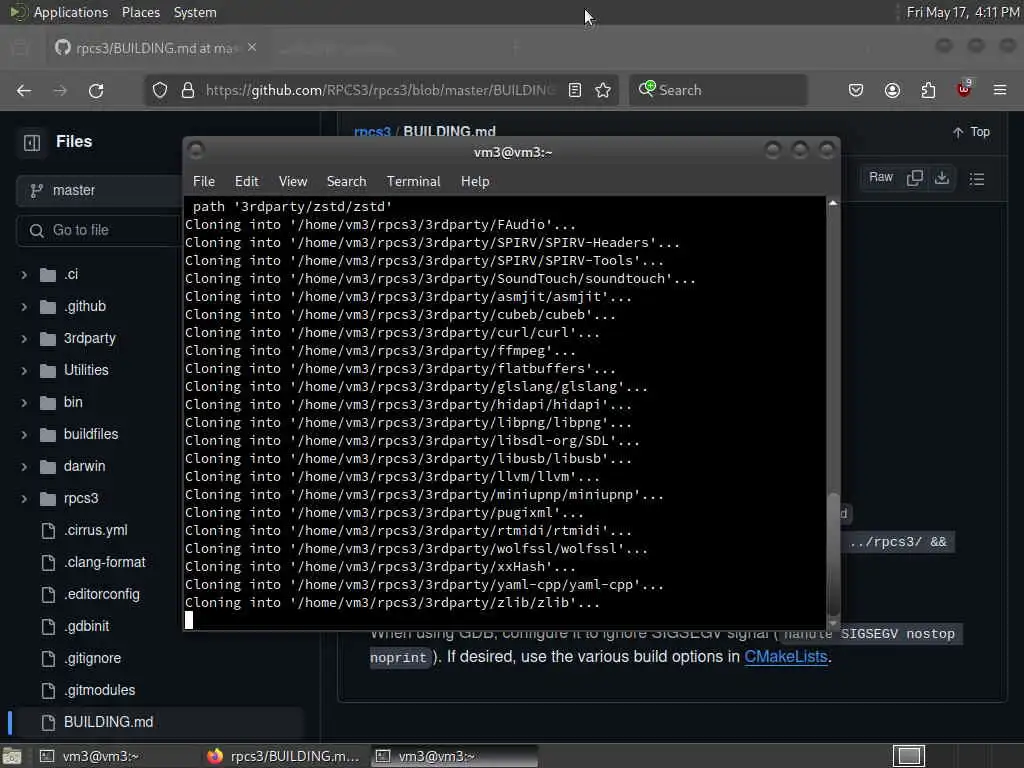Toggle reader view in address bar

575,90
